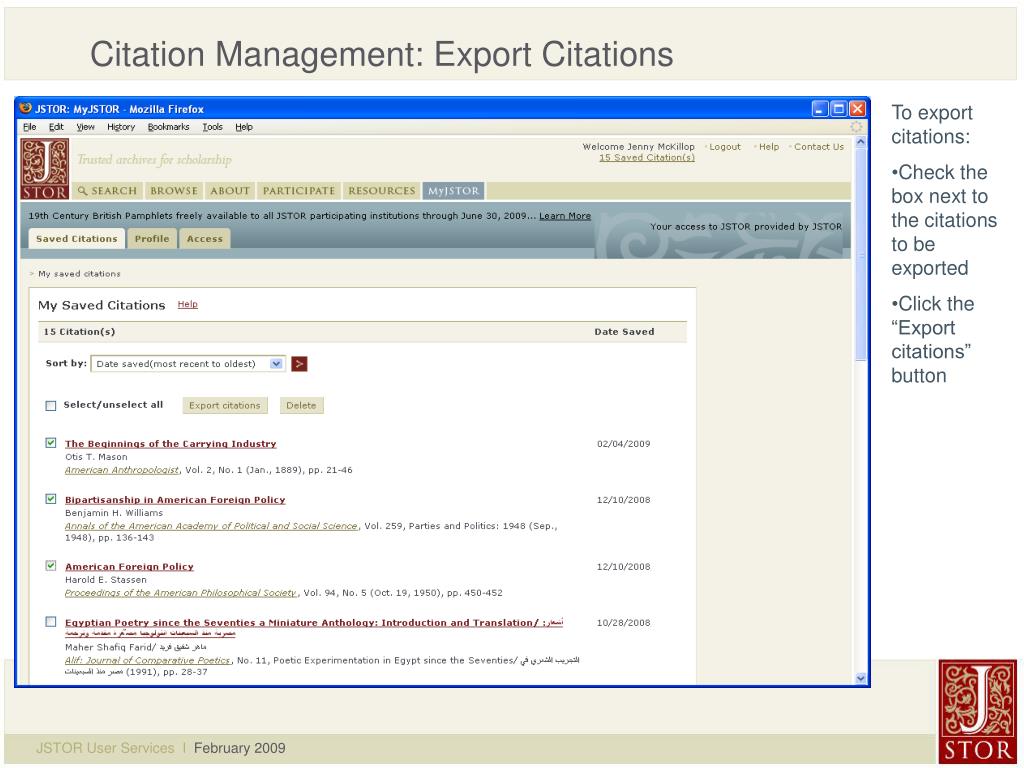Open Bipartisanship in American Foreign Policy article

[175, 500]
